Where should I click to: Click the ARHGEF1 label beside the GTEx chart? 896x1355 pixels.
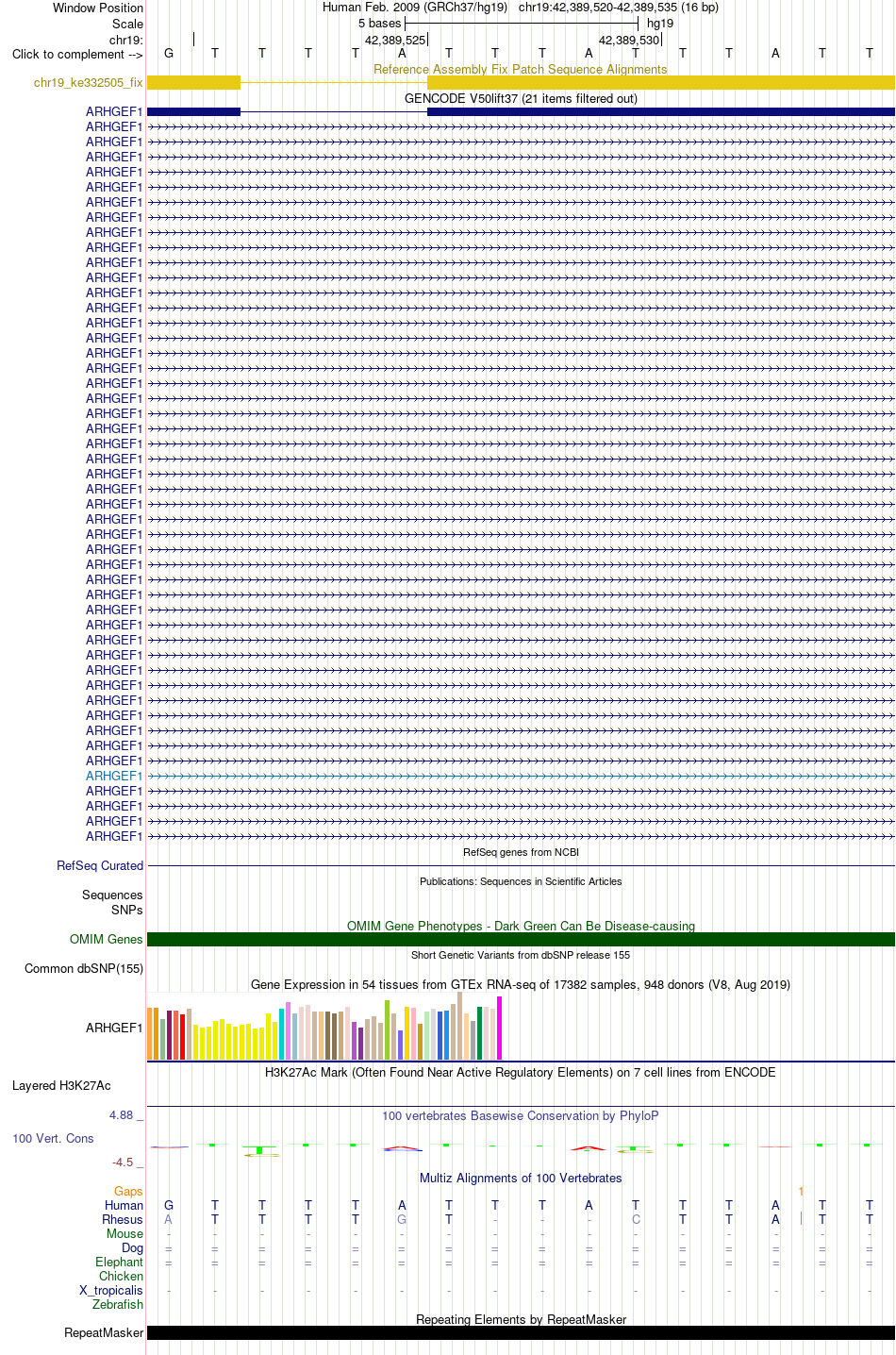[x=114, y=1029]
